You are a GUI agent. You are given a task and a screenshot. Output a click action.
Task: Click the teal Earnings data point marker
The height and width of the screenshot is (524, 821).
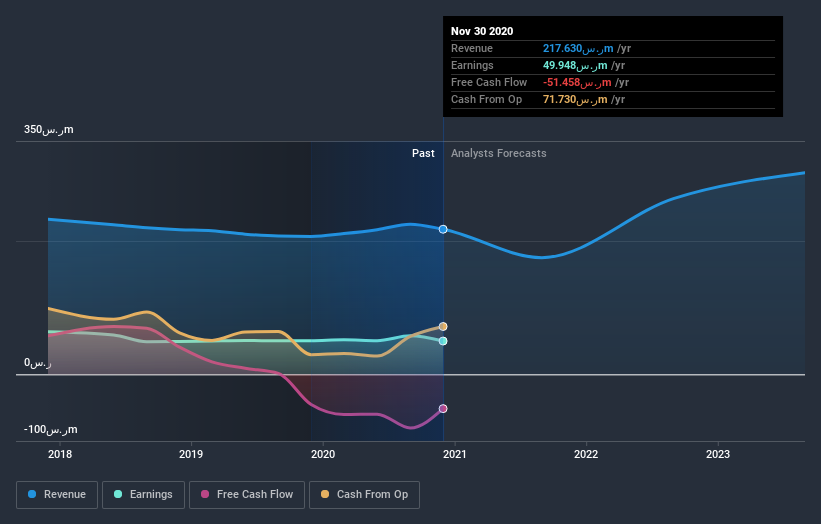(x=443, y=341)
